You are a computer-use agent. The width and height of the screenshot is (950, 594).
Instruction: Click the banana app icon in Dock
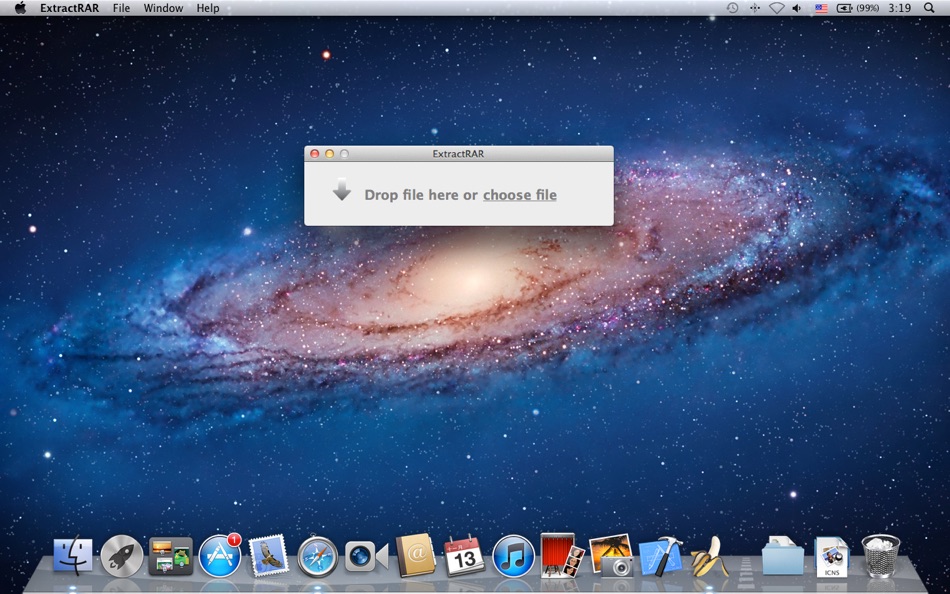pyautogui.click(x=709, y=556)
